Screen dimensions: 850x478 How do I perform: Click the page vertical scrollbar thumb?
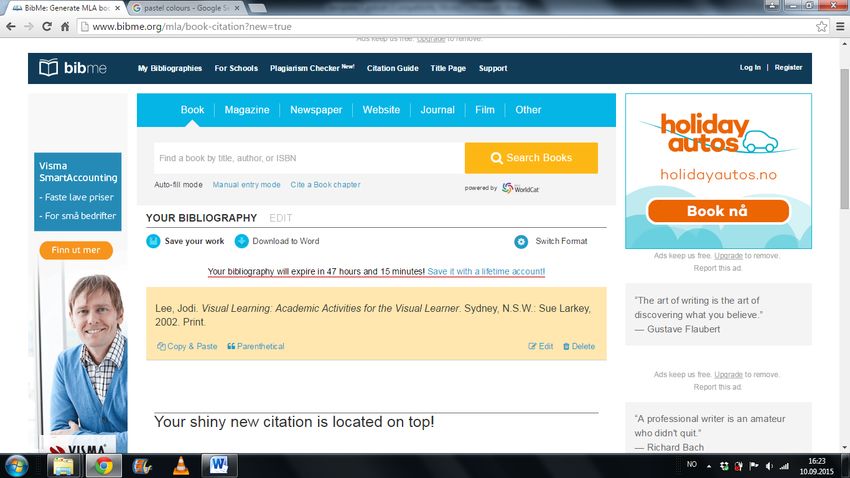pos(845,139)
